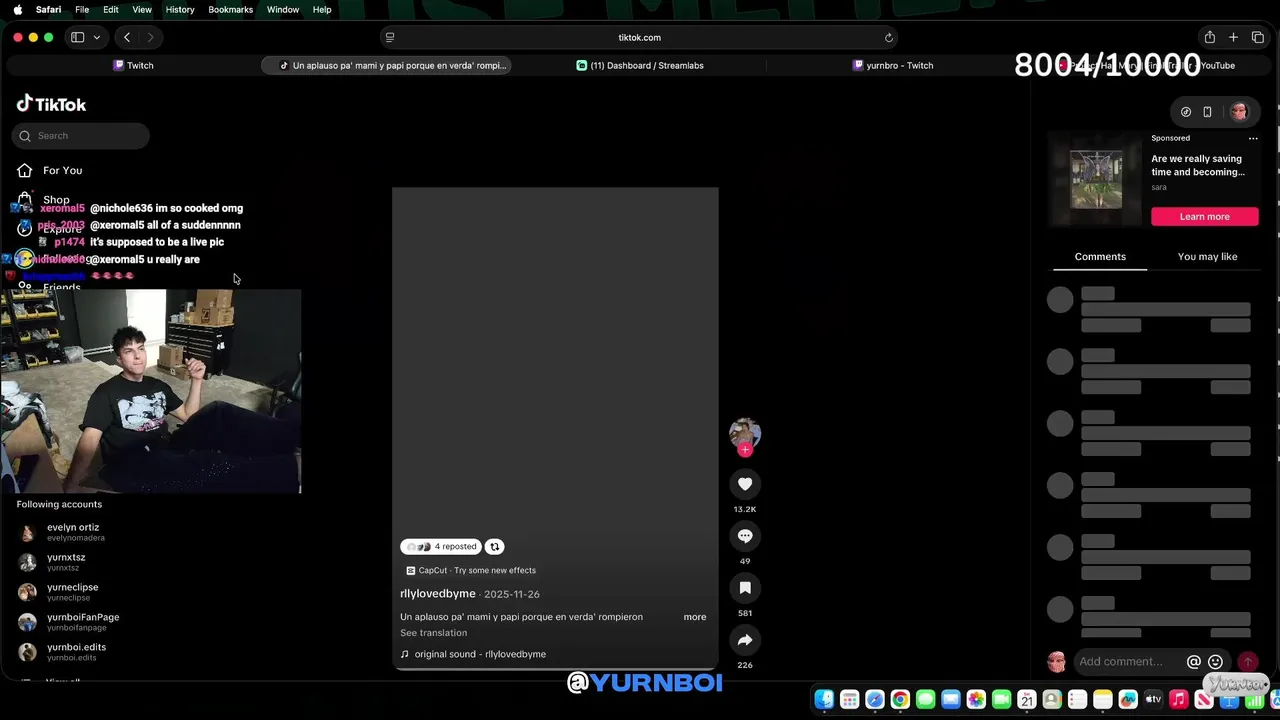
Task: Select the Comments tab
Action: [x=1100, y=257]
